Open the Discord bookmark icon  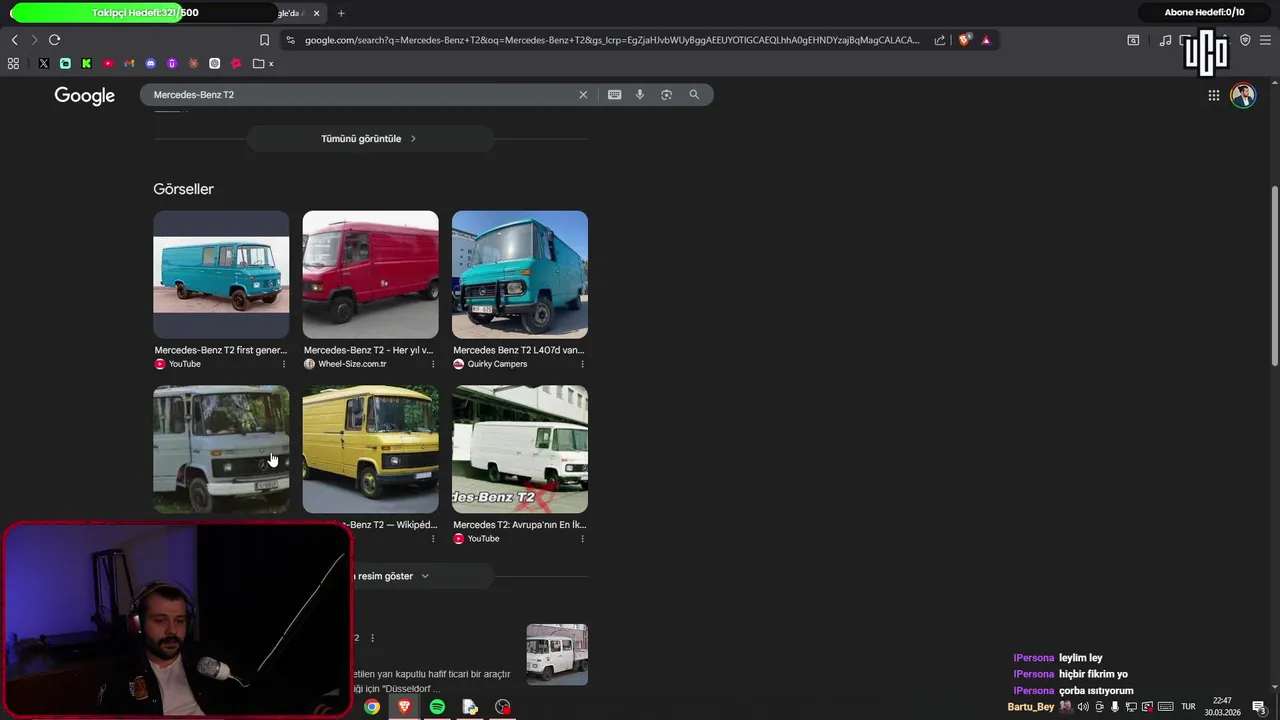coord(151,63)
